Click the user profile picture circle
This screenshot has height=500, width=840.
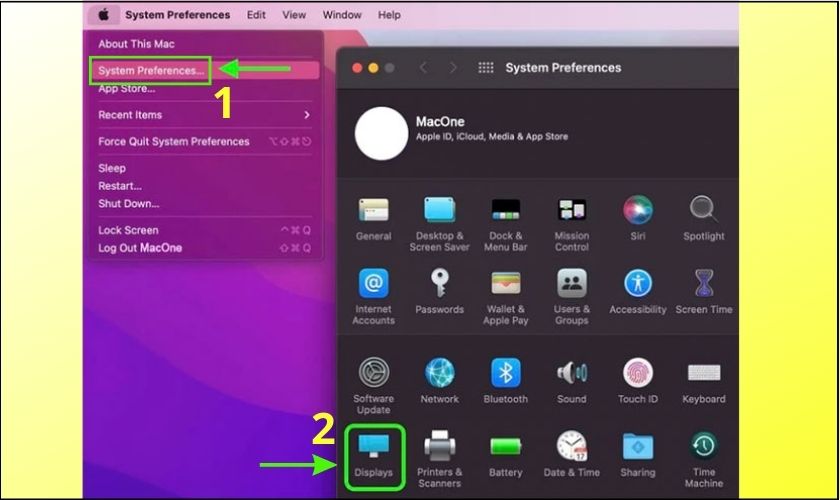[x=381, y=133]
